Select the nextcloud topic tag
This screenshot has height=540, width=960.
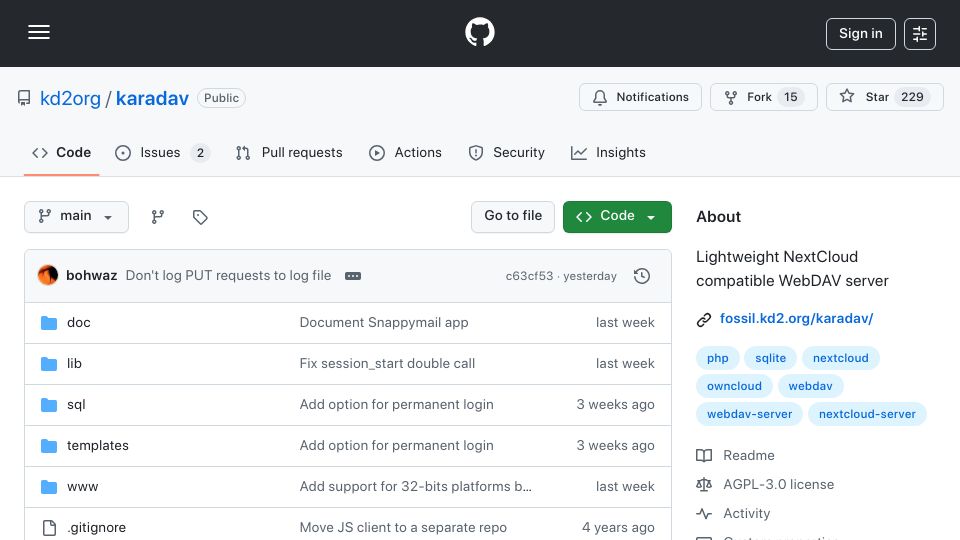pyautogui.click(x=841, y=358)
